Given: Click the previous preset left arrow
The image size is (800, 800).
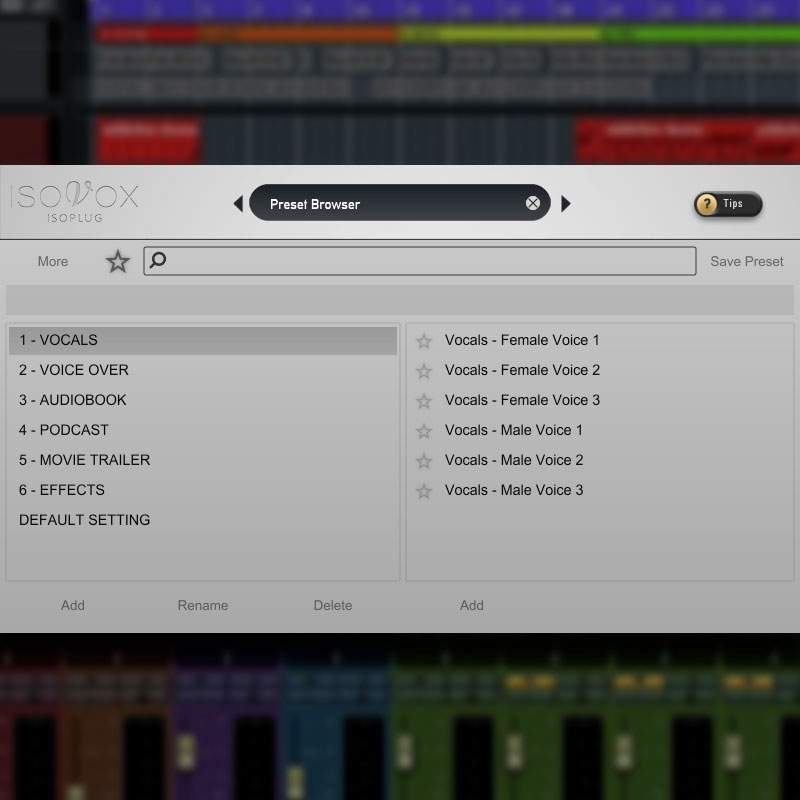Looking at the screenshot, I should pyautogui.click(x=238, y=204).
